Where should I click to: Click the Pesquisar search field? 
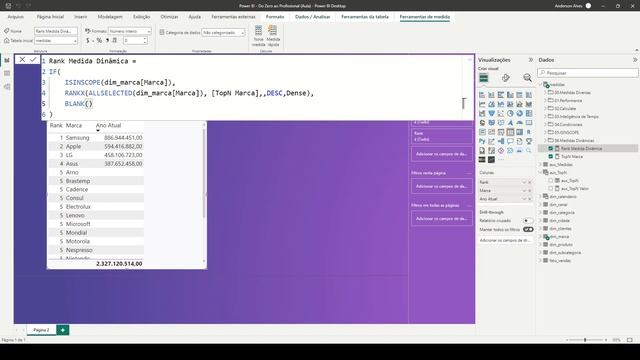(588, 73)
